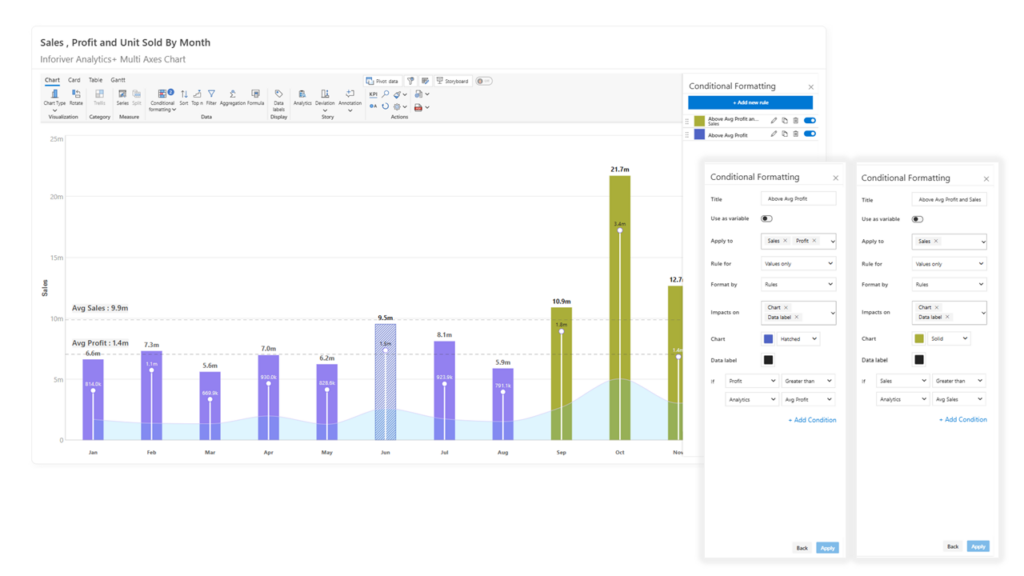Image resolution: width=1024 pixels, height=576 pixels.
Task: Expand 'Rule for' dropdown in Above Avg Profit and Sales panel
Action: [x=949, y=264]
